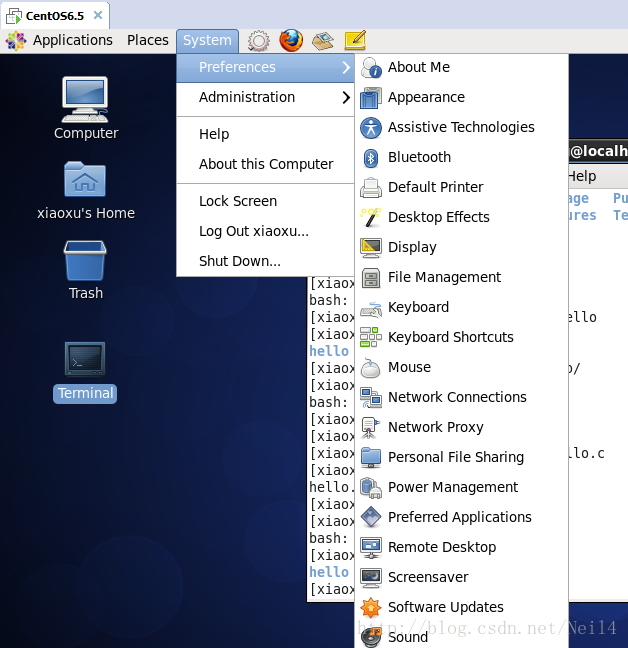Screen dimensions: 628x648
Task: Expand the Preferences submenu arrow
Action: pyautogui.click(x=346, y=67)
